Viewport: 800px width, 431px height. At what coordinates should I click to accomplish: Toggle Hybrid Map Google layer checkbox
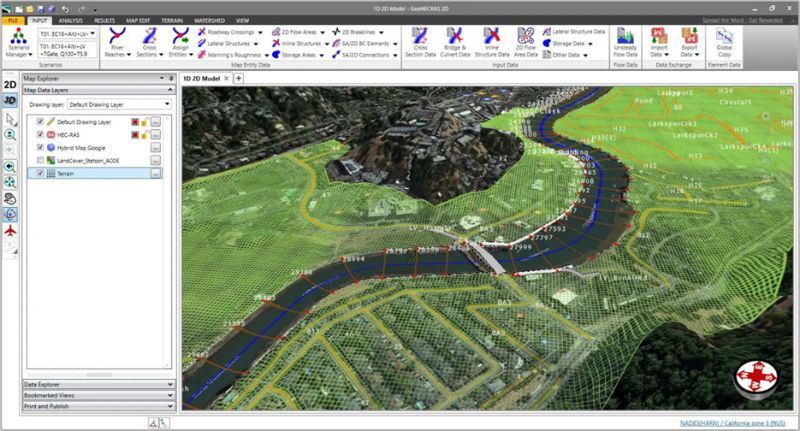40,147
